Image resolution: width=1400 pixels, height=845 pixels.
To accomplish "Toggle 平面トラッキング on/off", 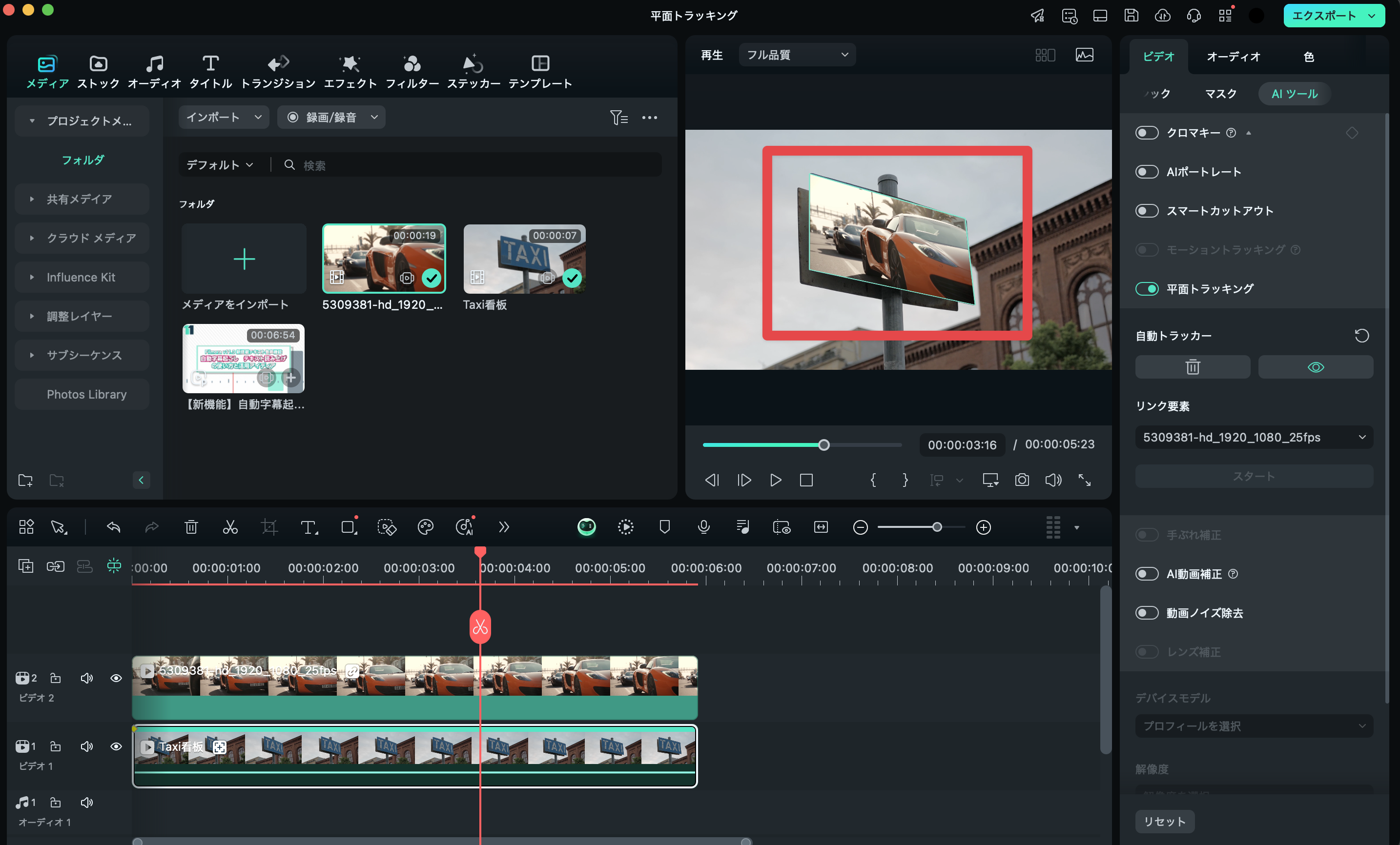I will [x=1147, y=289].
